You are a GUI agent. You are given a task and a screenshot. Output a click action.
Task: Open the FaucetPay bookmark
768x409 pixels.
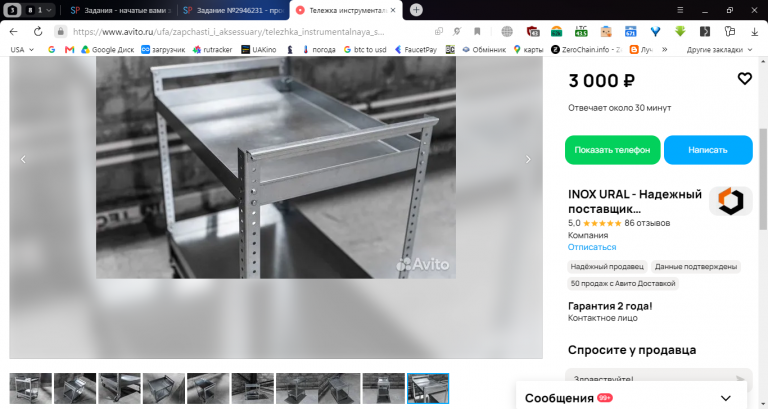click(416, 49)
